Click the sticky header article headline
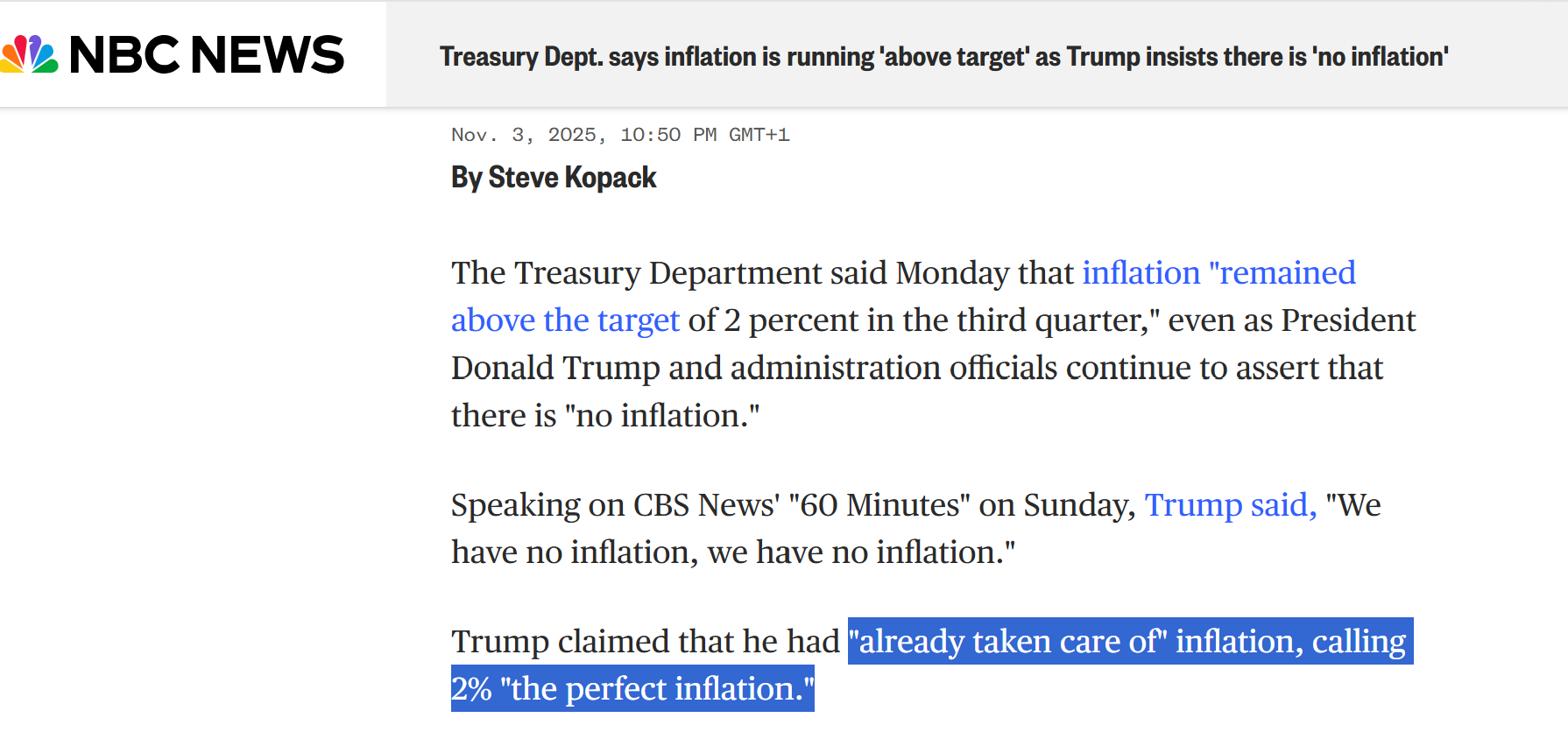Image resolution: width=1568 pixels, height=753 pixels. 943,57
